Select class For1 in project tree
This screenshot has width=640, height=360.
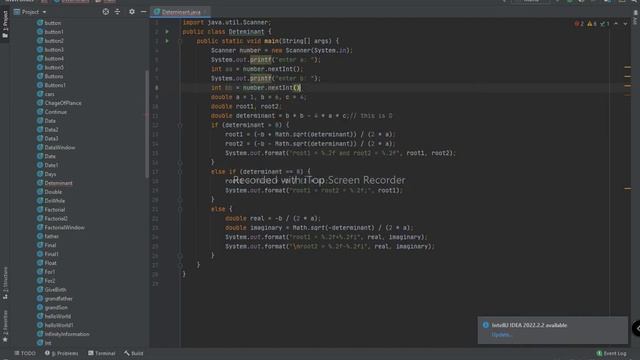[x=46, y=272]
